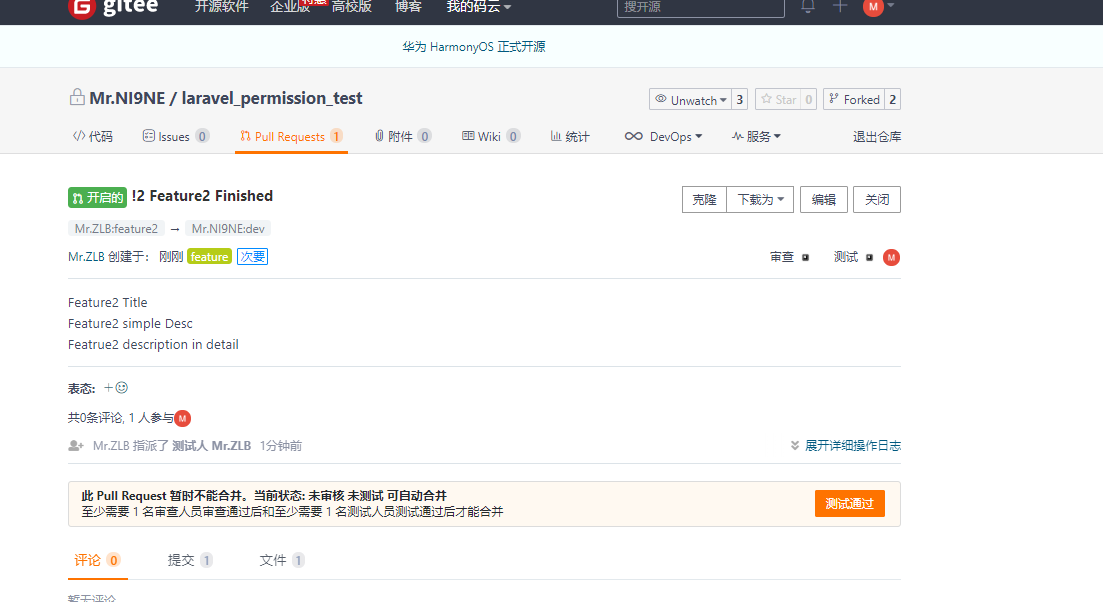This screenshot has height=602, width=1103.
Task: Click the 测试 tester settings icon
Action: click(x=869, y=257)
